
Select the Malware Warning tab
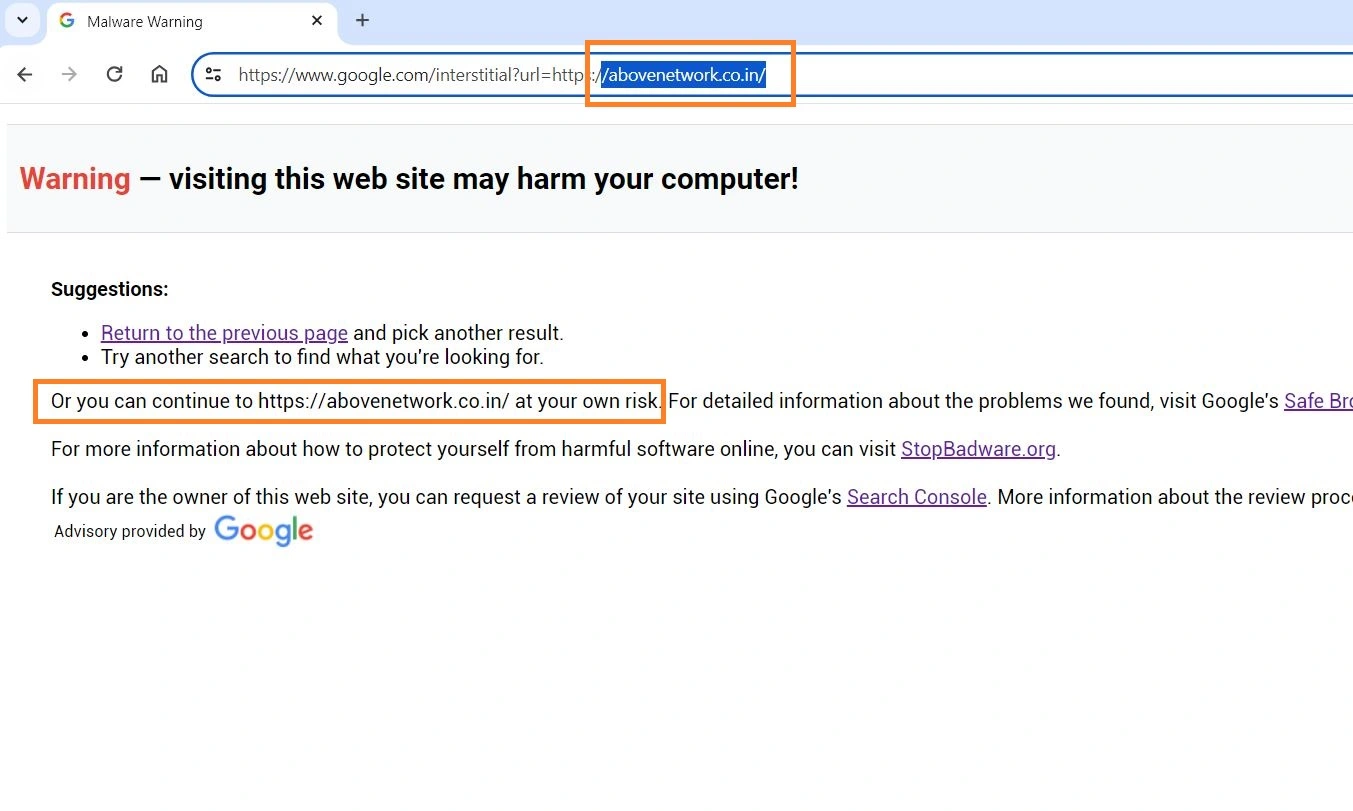[190, 21]
